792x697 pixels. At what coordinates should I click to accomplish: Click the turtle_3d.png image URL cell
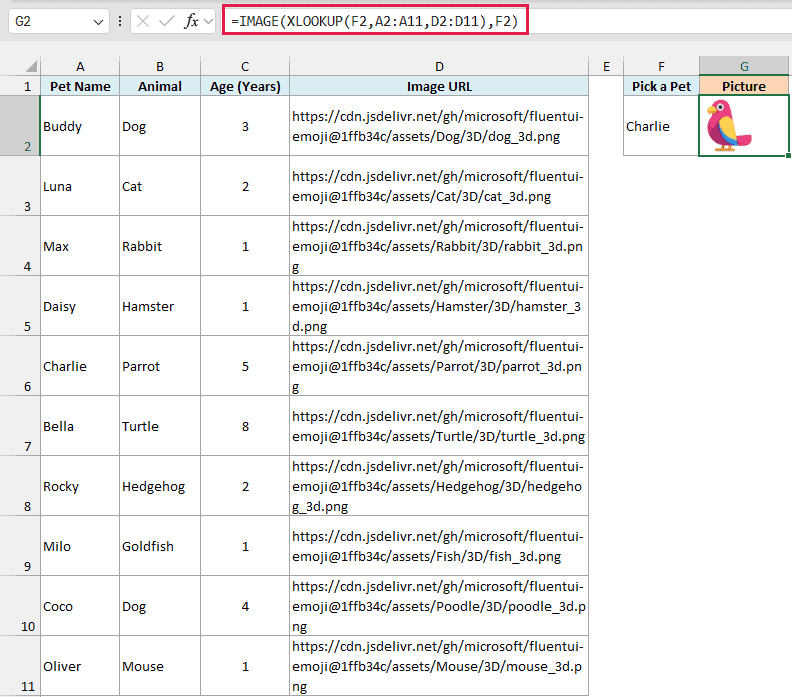tap(439, 426)
